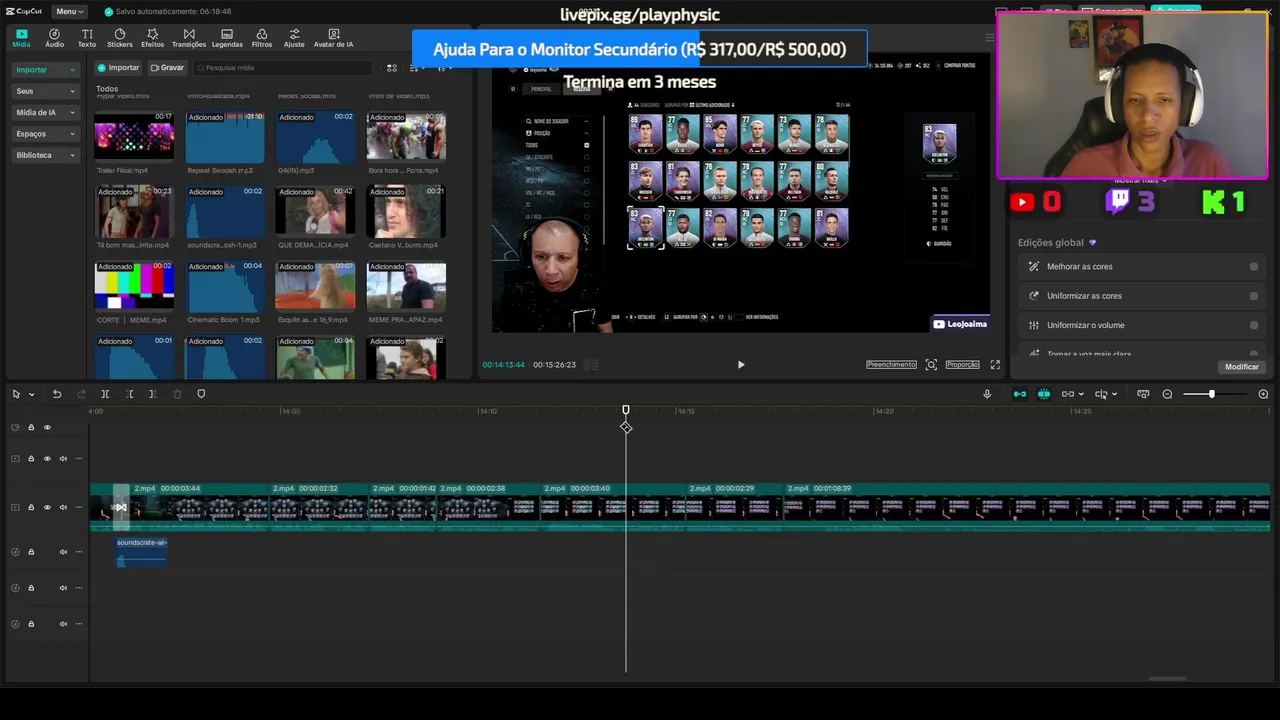
Task: Click the caption track icon near zoom
Action: click(x=1143, y=394)
